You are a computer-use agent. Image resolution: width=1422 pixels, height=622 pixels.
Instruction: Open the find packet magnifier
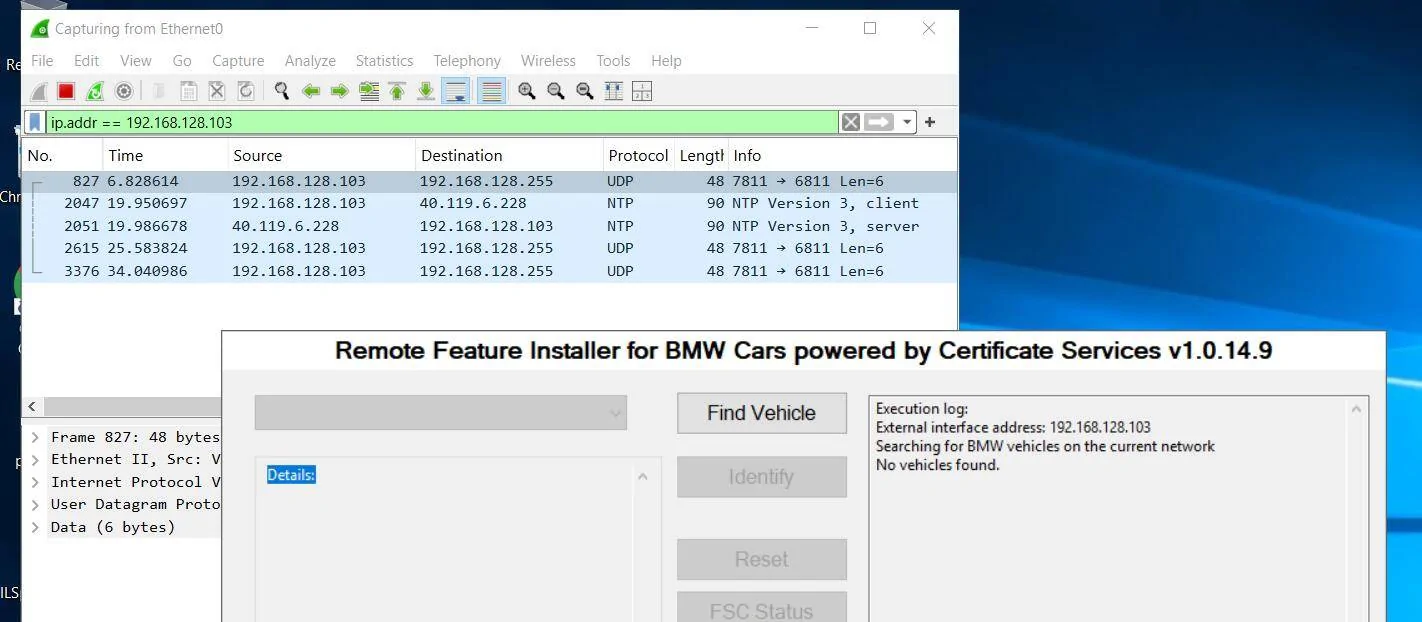(x=282, y=91)
